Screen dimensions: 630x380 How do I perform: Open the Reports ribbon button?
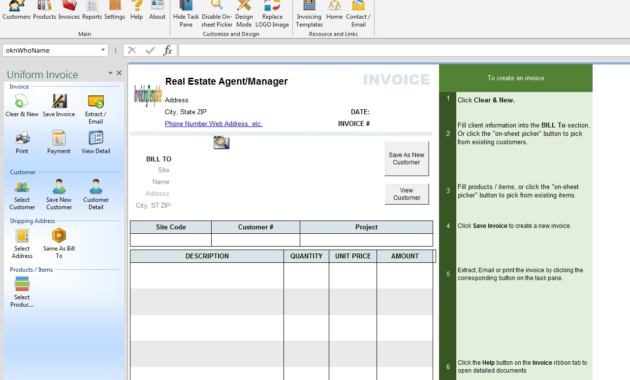(x=92, y=10)
